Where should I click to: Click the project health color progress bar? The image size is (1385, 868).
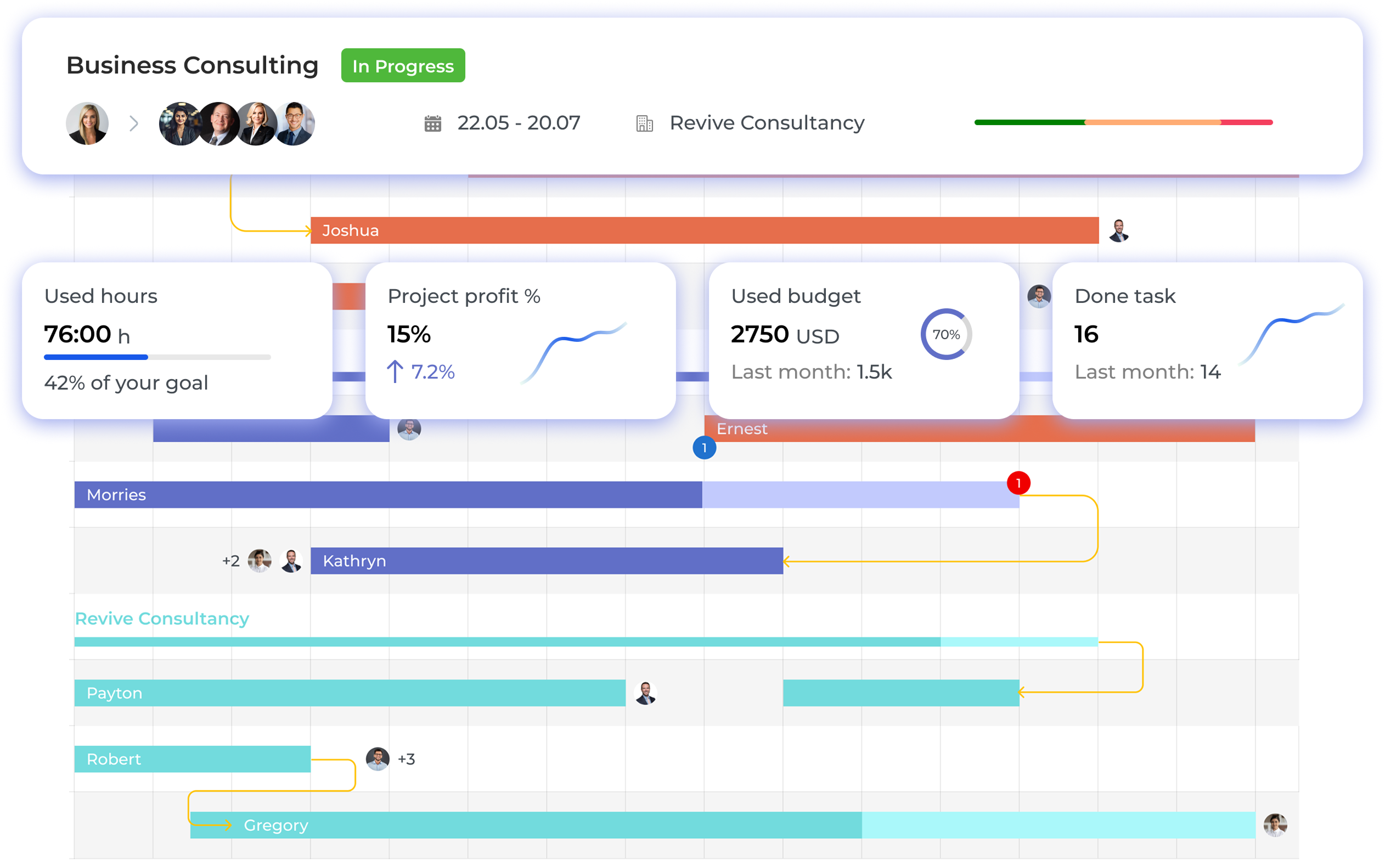[x=1123, y=122]
